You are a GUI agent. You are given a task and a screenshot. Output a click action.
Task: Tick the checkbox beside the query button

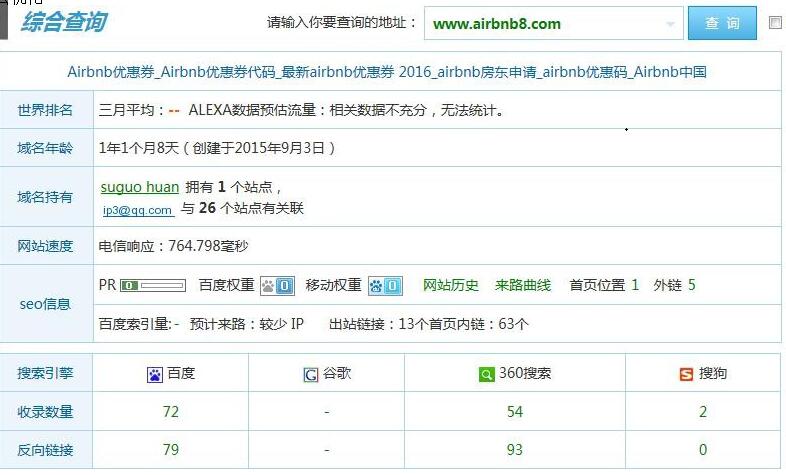[x=775, y=23]
